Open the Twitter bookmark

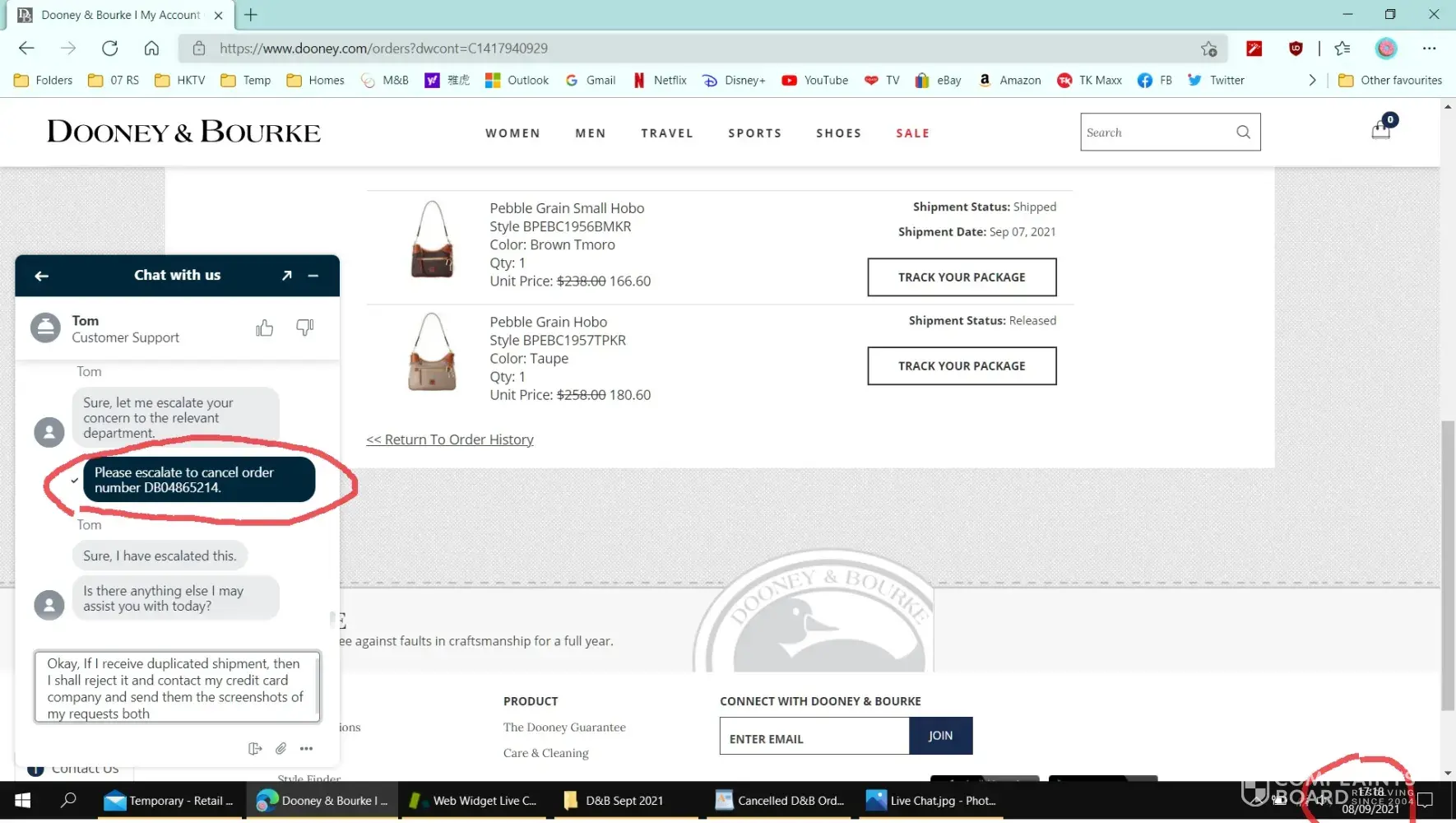[1216, 80]
